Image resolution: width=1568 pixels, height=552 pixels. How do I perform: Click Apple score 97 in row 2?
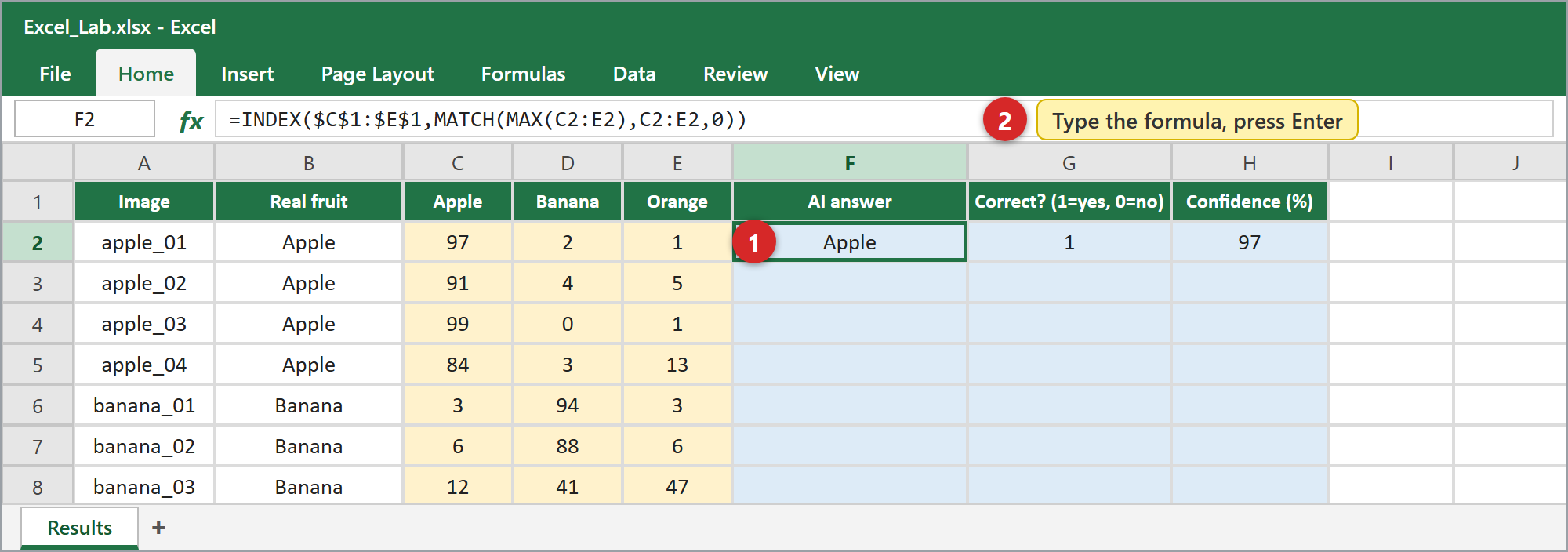tap(458, 242)
